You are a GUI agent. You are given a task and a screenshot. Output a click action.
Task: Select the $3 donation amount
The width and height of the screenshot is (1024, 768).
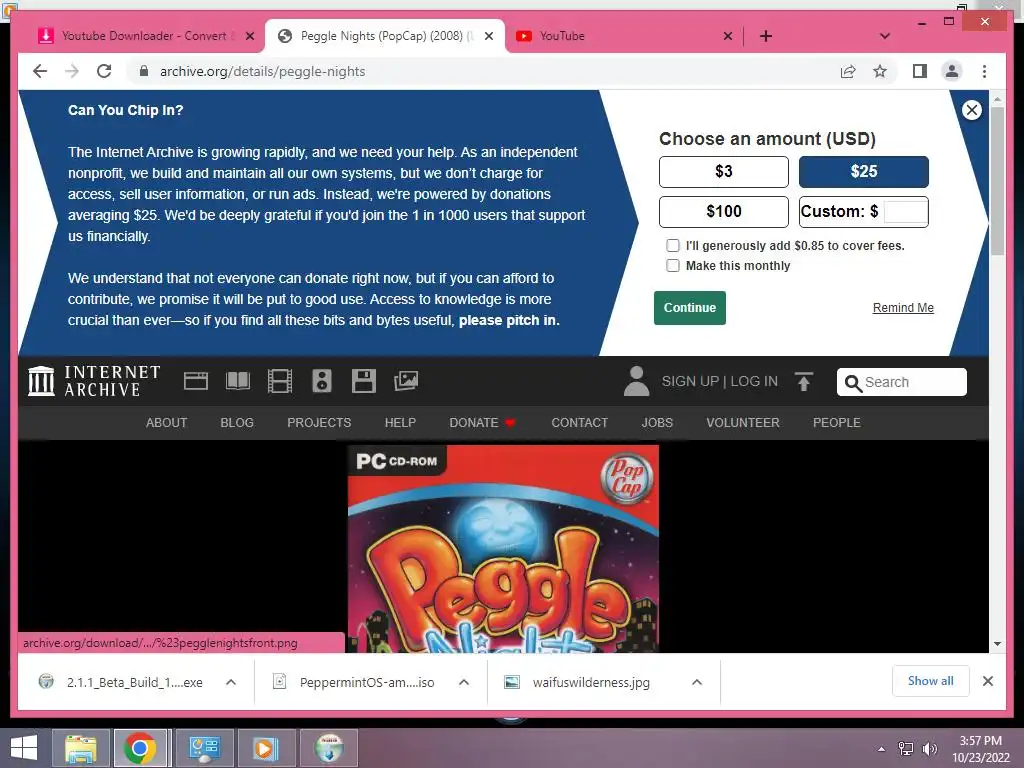[x=724, y=172]
